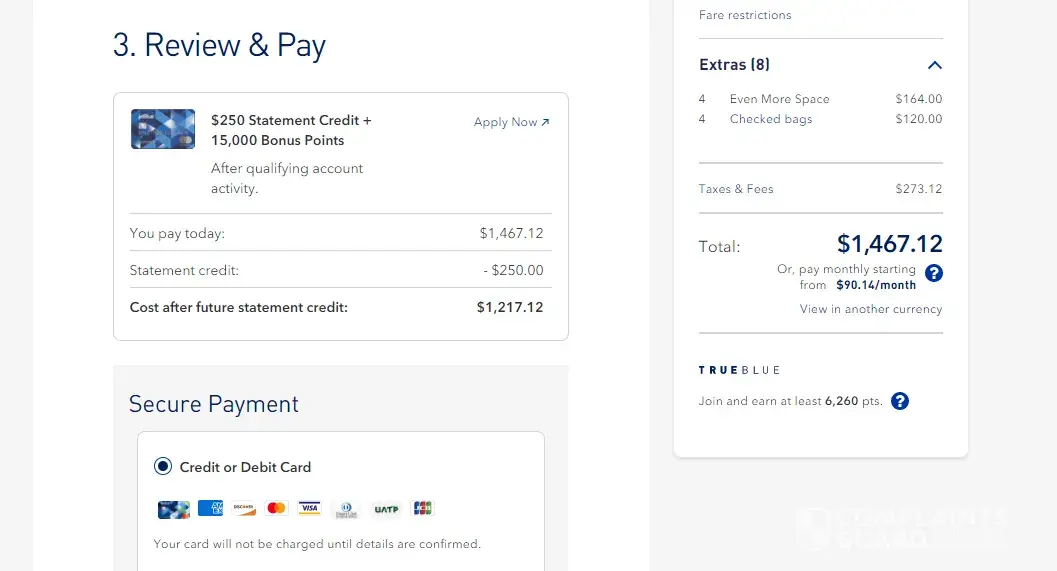Click the $90.14/month payment text
The image size is (1057, 571).
(x=876, y=285)
